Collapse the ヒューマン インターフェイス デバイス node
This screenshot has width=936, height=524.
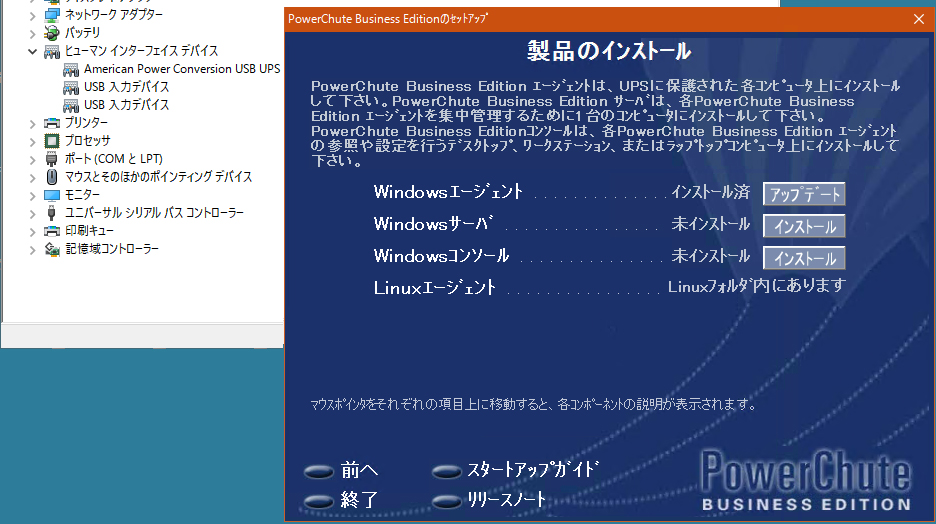coord(33,51)
